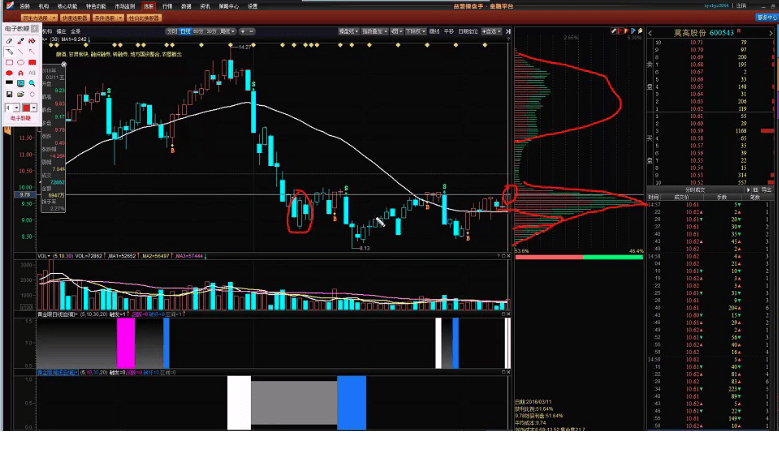Screen dimensions: 779x454
Task: Click the red circular refresh icon
Action: tap(32, 94)
